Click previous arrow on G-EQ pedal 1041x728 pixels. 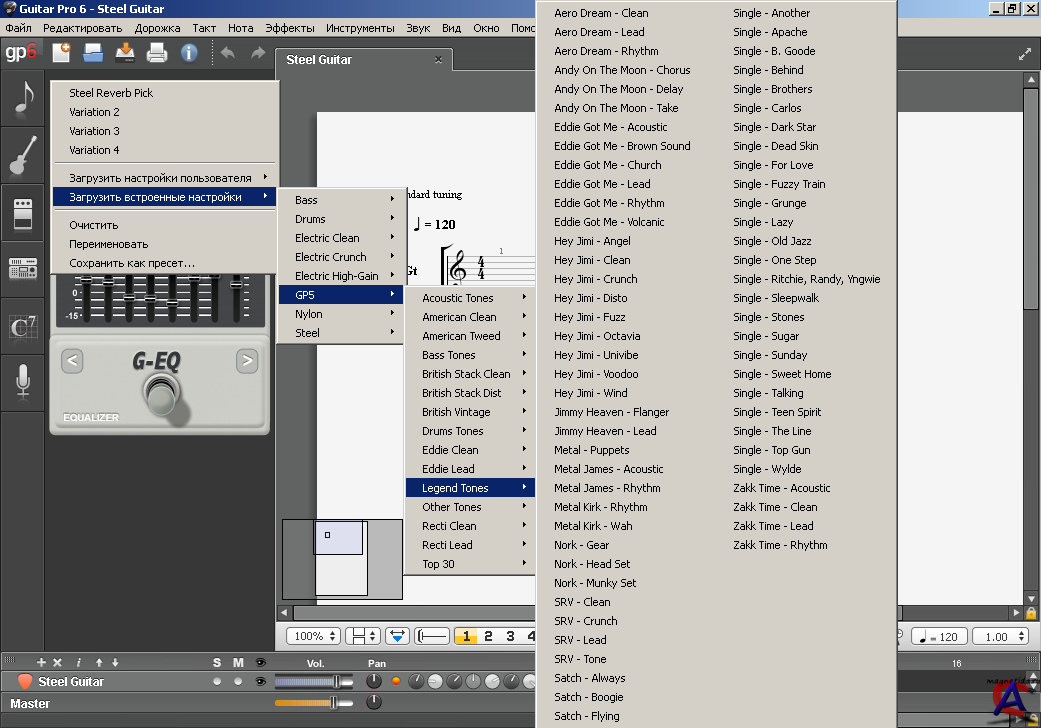click(x=73, y=361)
